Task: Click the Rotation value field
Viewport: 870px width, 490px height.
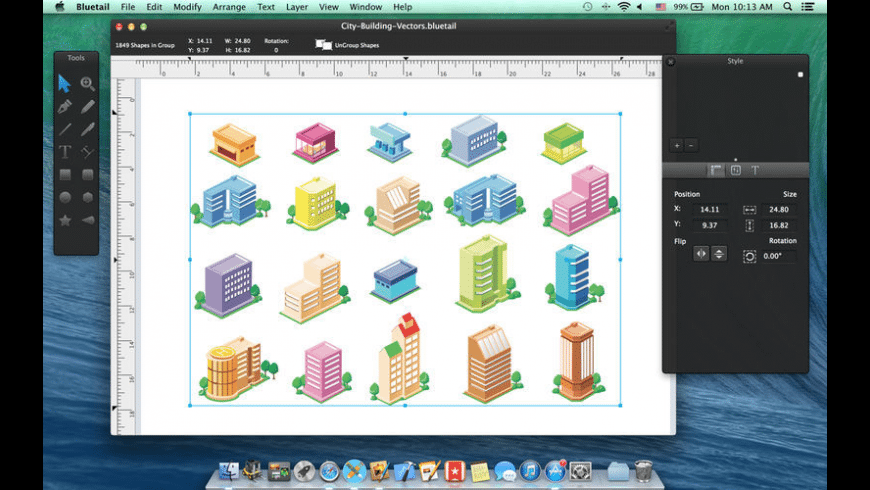Action: [779, 256]
